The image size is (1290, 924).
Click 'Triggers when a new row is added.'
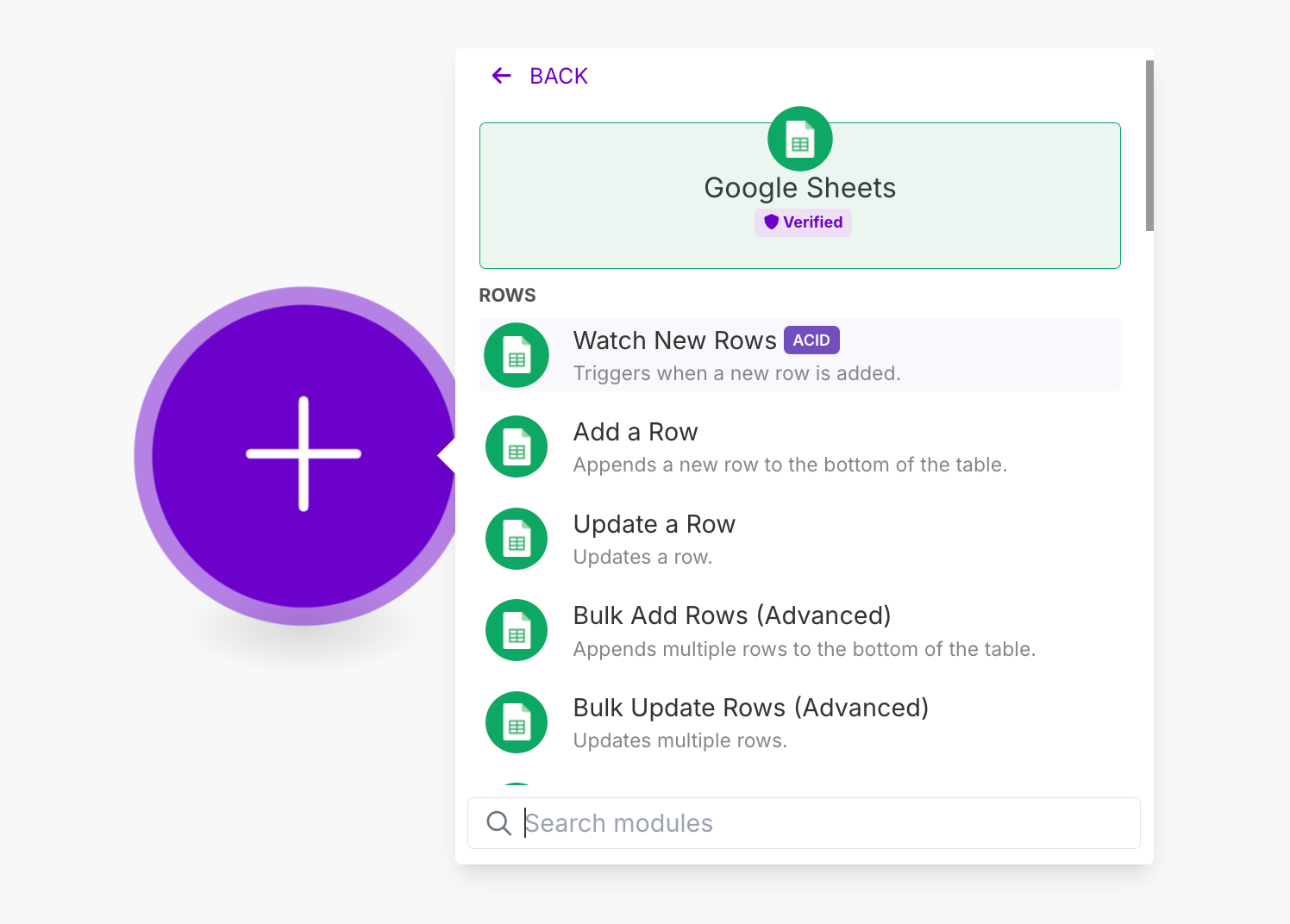737,373
